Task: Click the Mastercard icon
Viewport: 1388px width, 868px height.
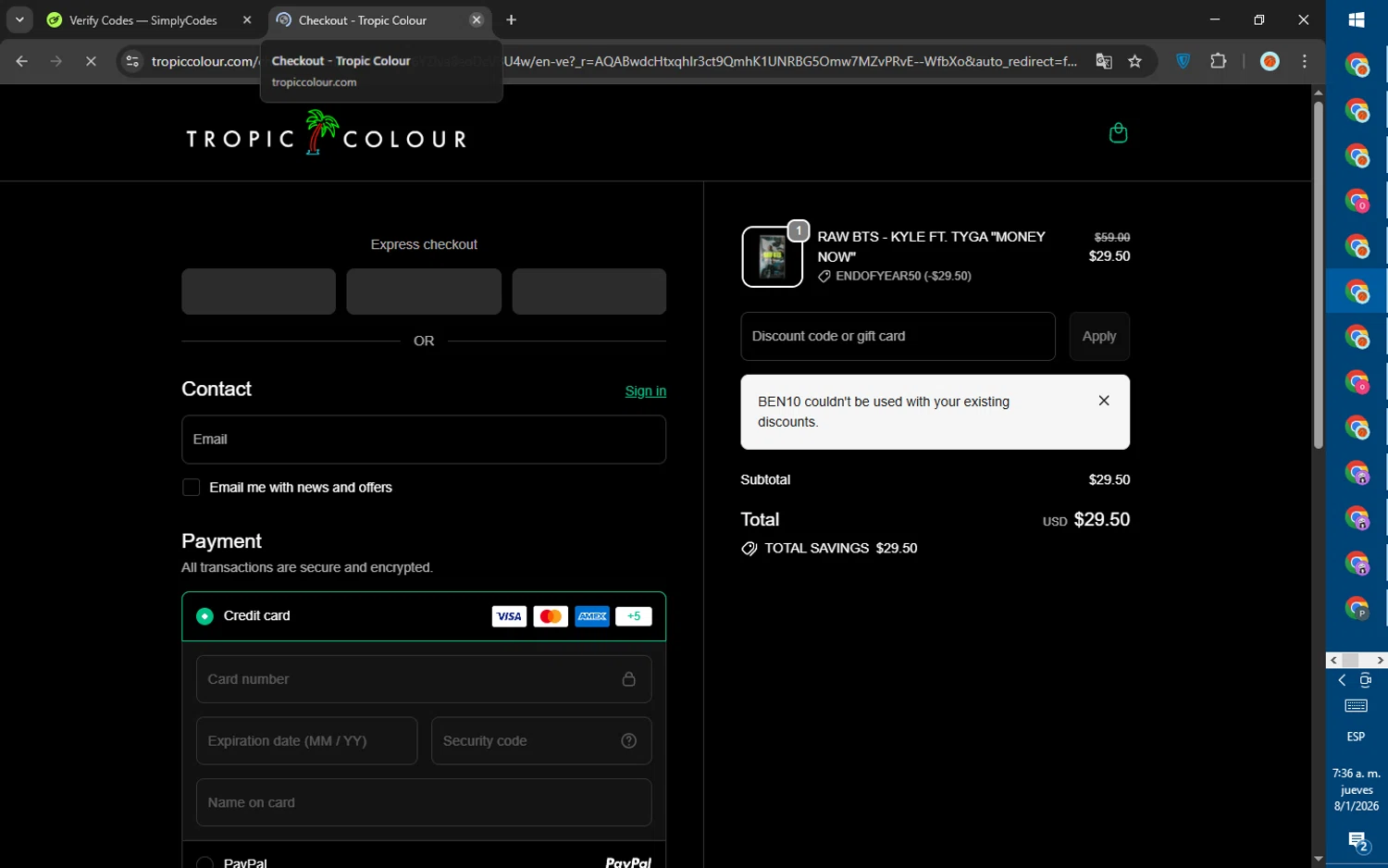Action: pos(551,616)
